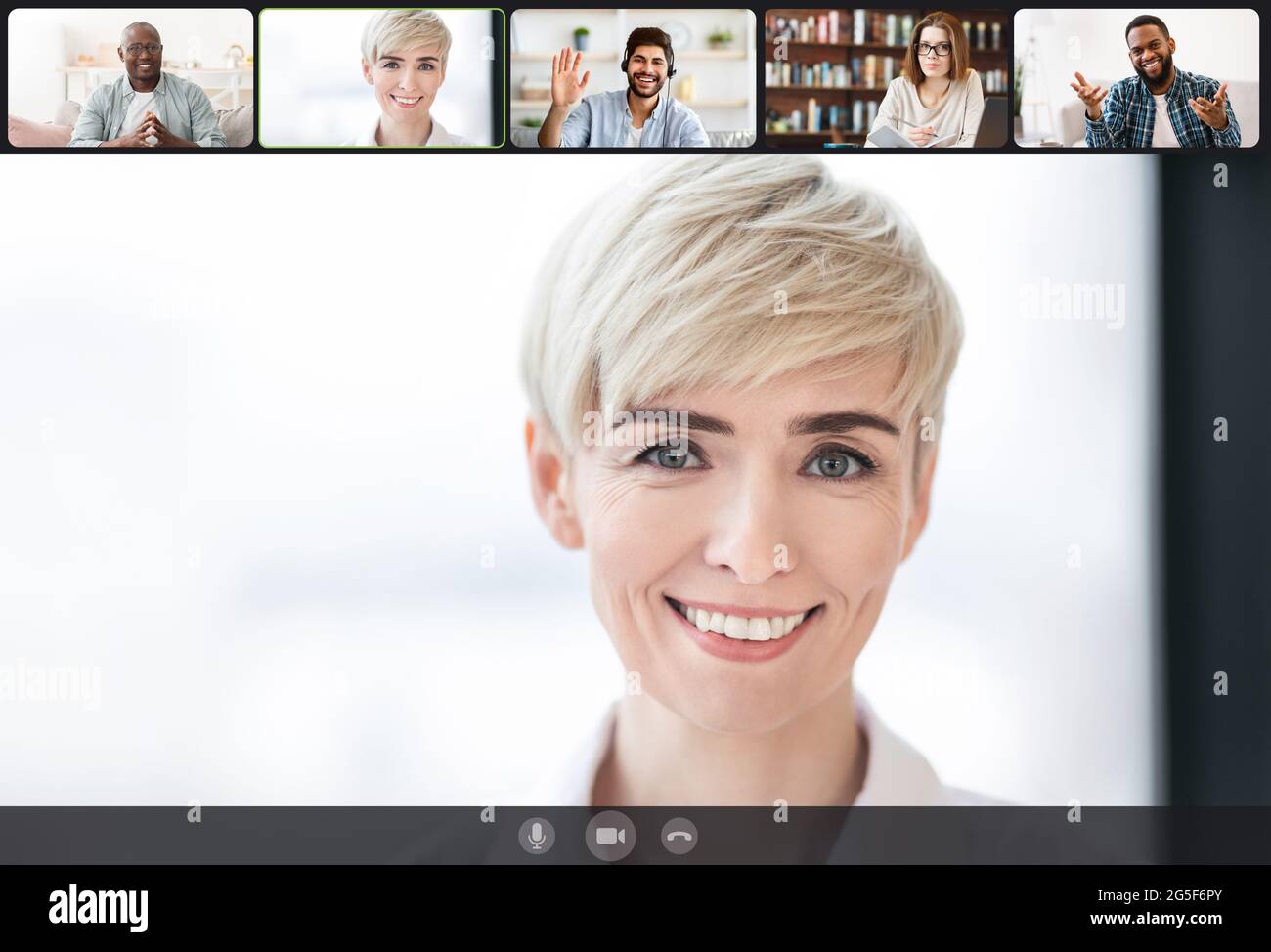Select the thumbnail of the woman by the bookshelf
The image size is (1271, 952).
click(x=886, y=78)
